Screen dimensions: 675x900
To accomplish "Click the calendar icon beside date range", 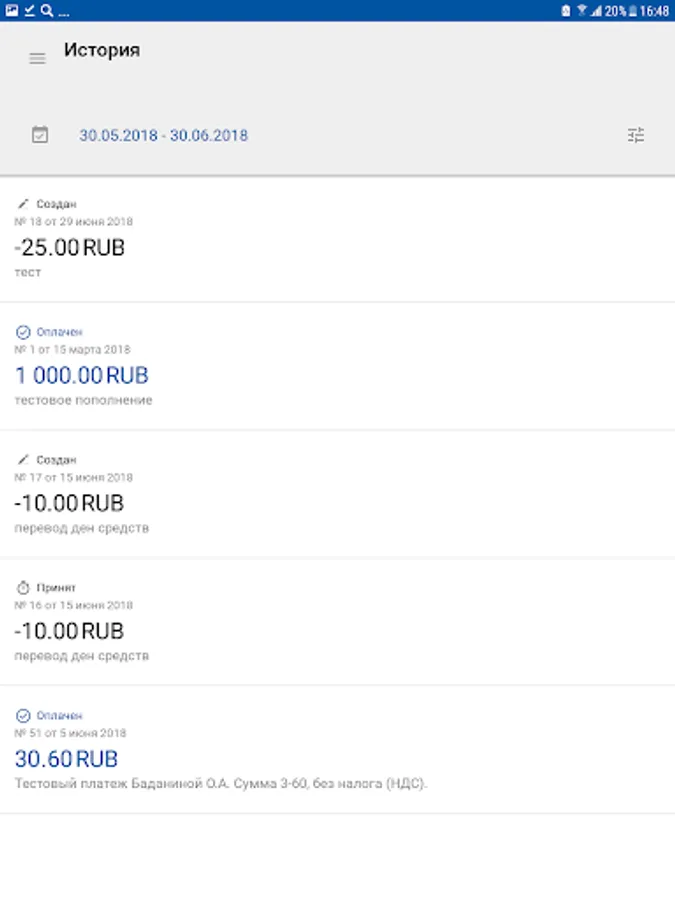I will [40, 135].
